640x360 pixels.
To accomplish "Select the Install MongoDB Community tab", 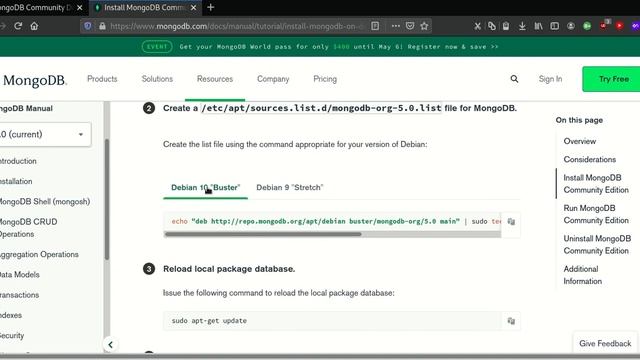I will pyautogui.click(x=146, y=7).
